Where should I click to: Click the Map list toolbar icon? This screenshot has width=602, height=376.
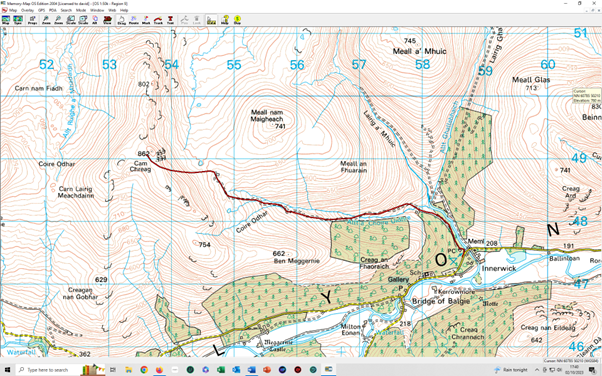[5, 20]
